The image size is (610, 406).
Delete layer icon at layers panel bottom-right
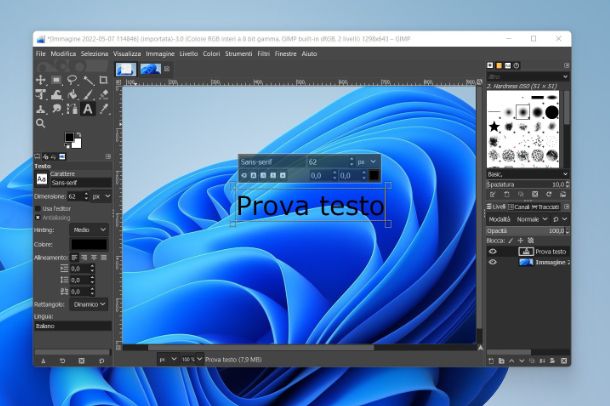(x=564, y=361)
